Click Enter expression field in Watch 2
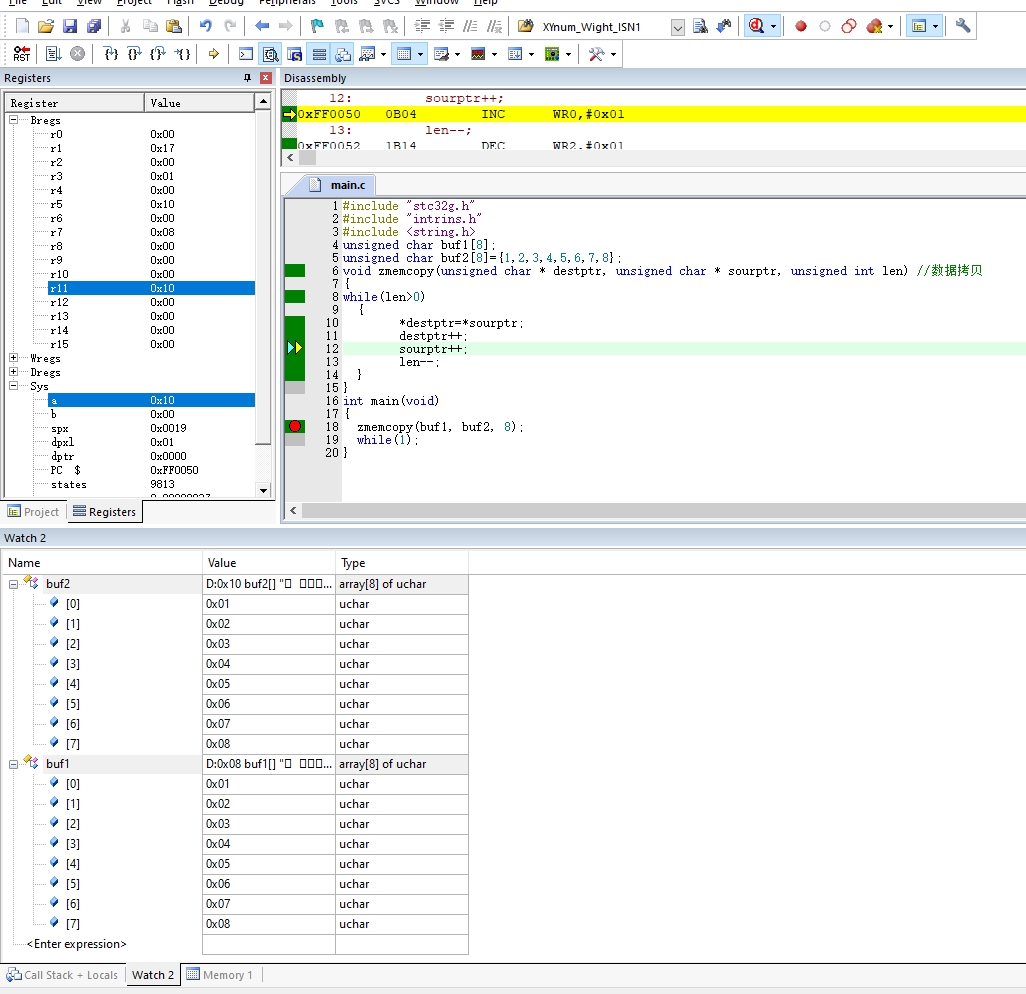The height and width of the screenshot is (994, 1026). pyautogui.click(x=77, y=944)
